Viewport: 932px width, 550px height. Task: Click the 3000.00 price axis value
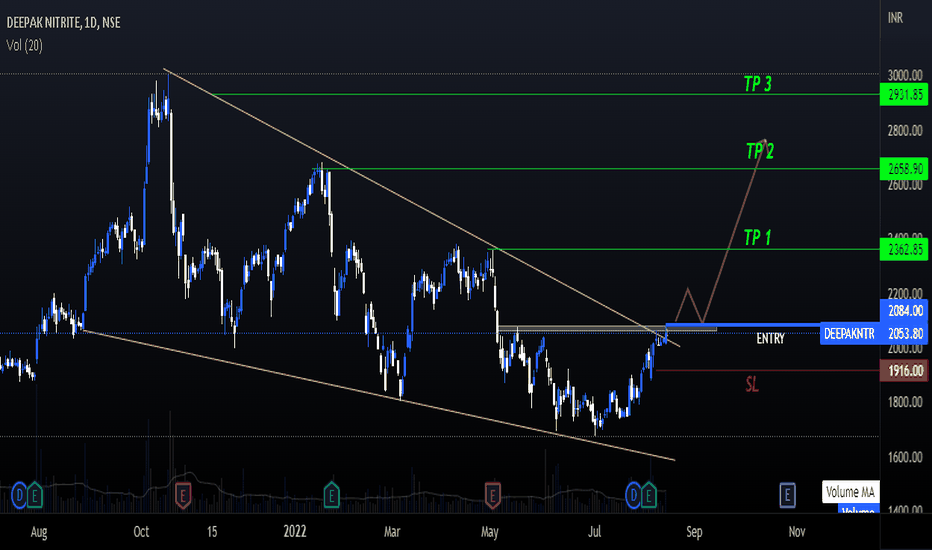coord(905,76)
